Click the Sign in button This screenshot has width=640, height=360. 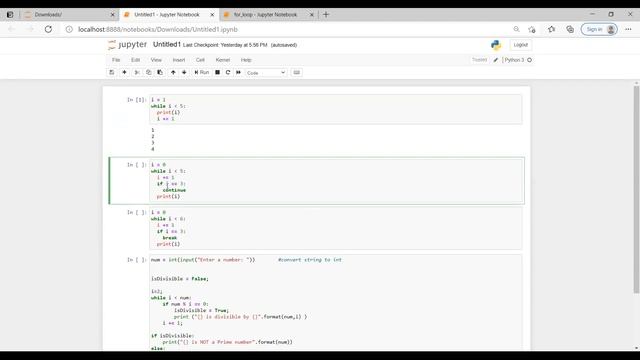[599, 29]
